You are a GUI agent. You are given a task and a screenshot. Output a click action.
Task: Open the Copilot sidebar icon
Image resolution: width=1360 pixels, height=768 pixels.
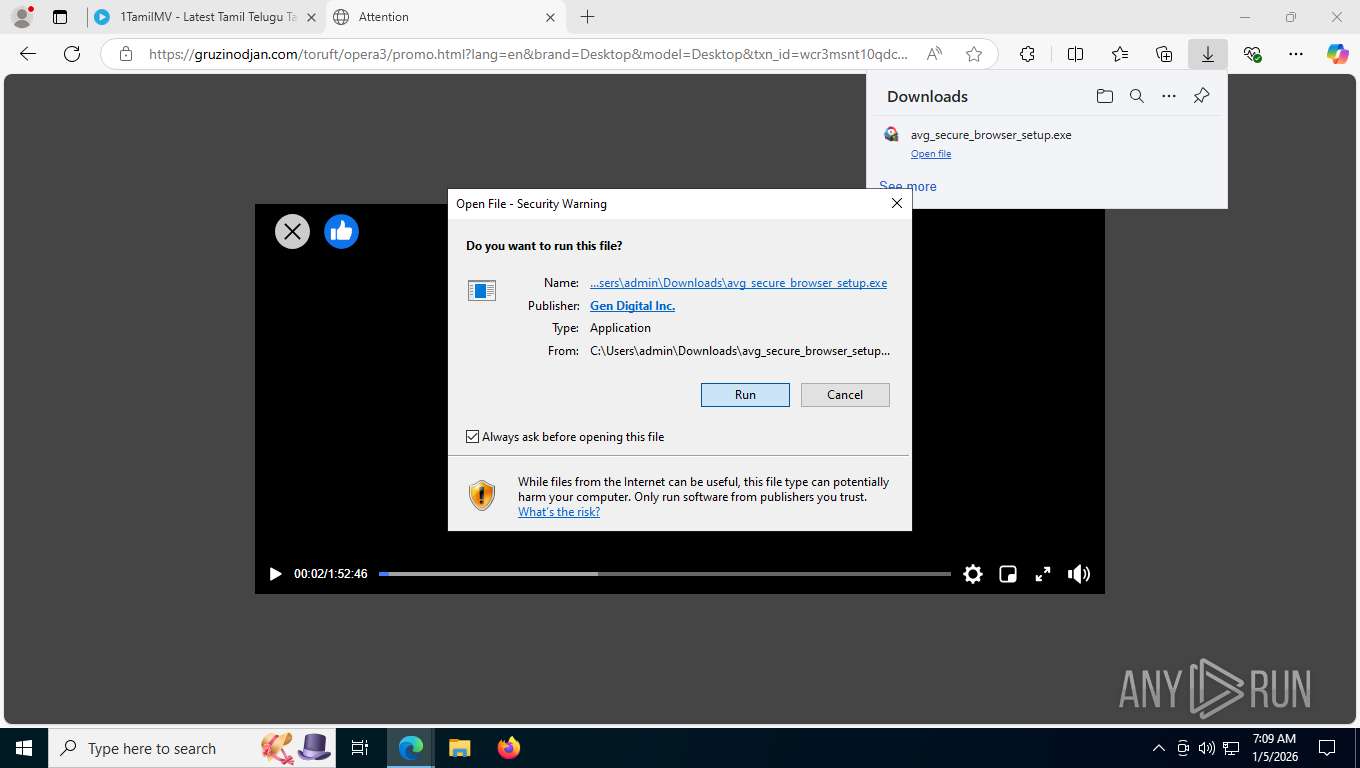[1338, 54]
